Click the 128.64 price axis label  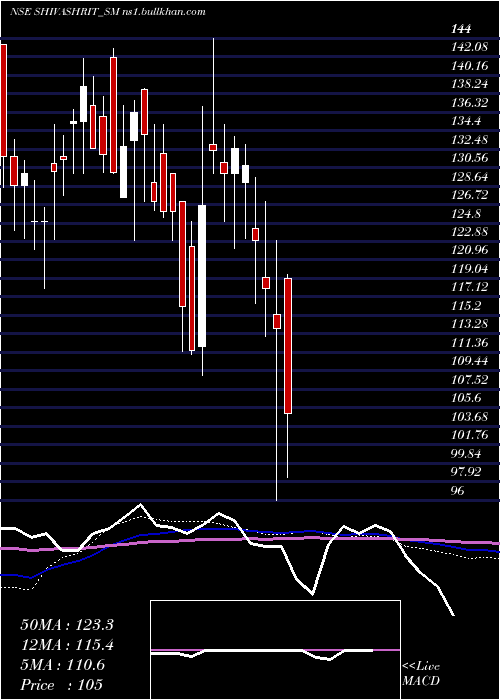coord(469,177)
